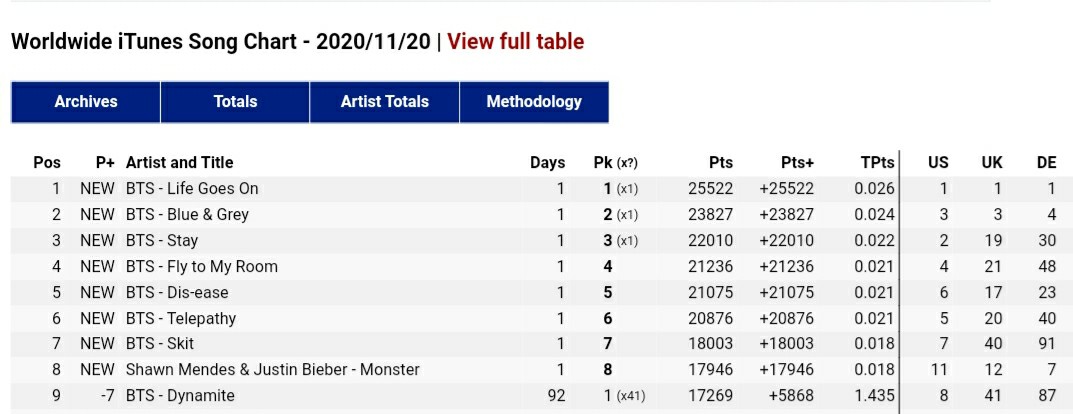
Task: Open the Methodology tab
Action: coord(533,102)
